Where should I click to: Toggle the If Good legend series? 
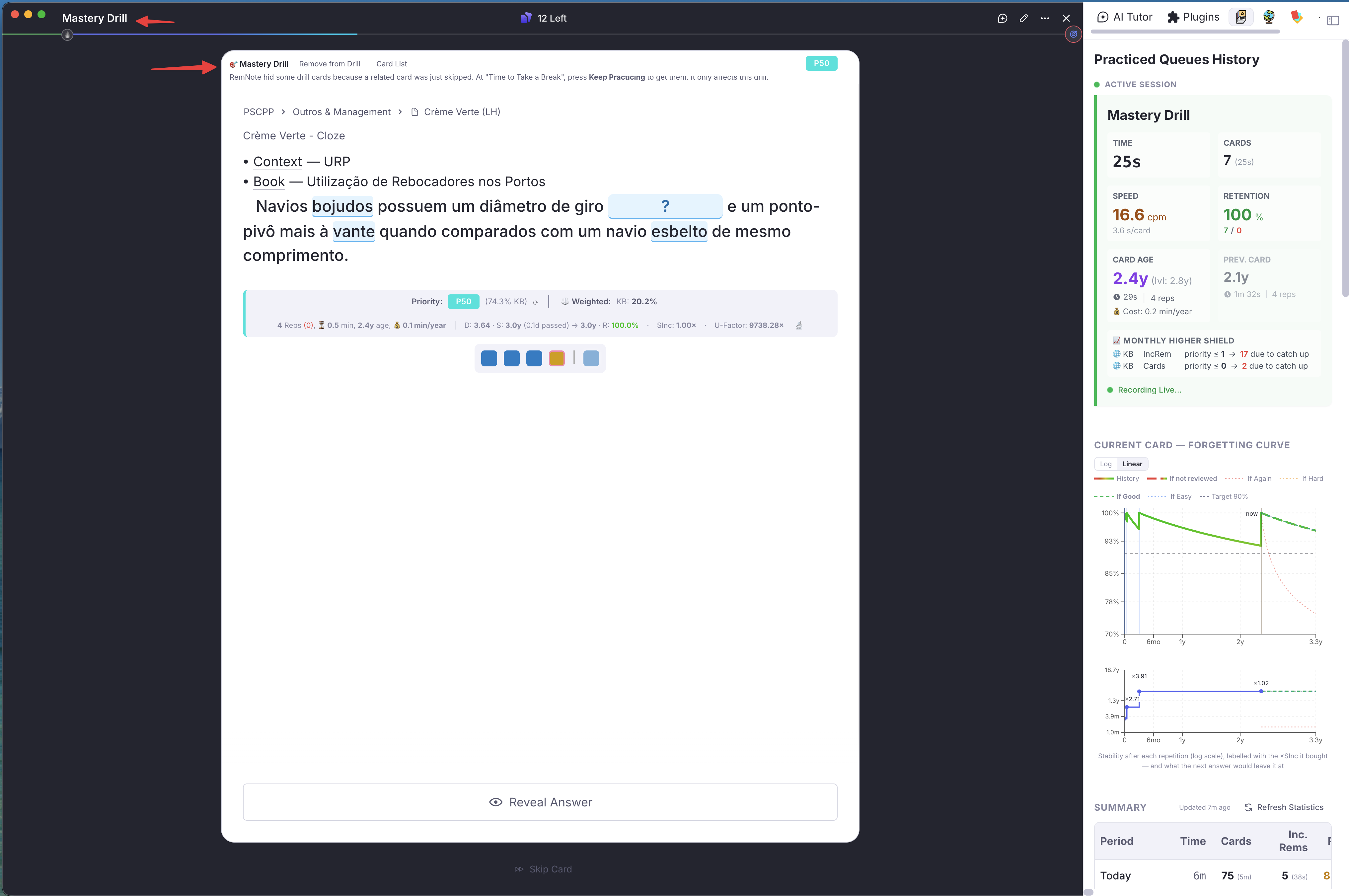pyautogui.click(x=1117, y=496)
